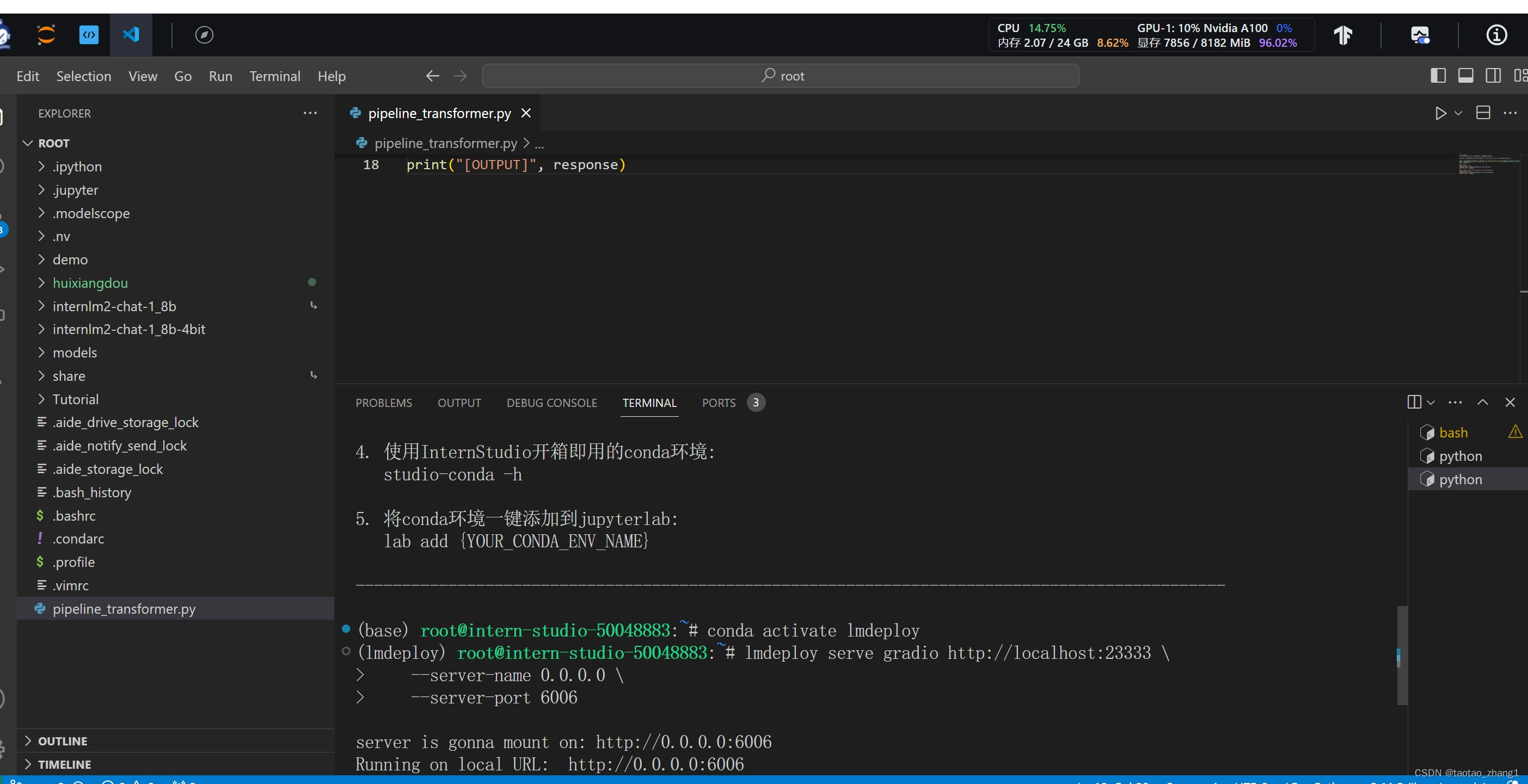This screenshot has height=784, width=1528.
Task: Click the compass icon in the top bar
Action: coord(204,34)
